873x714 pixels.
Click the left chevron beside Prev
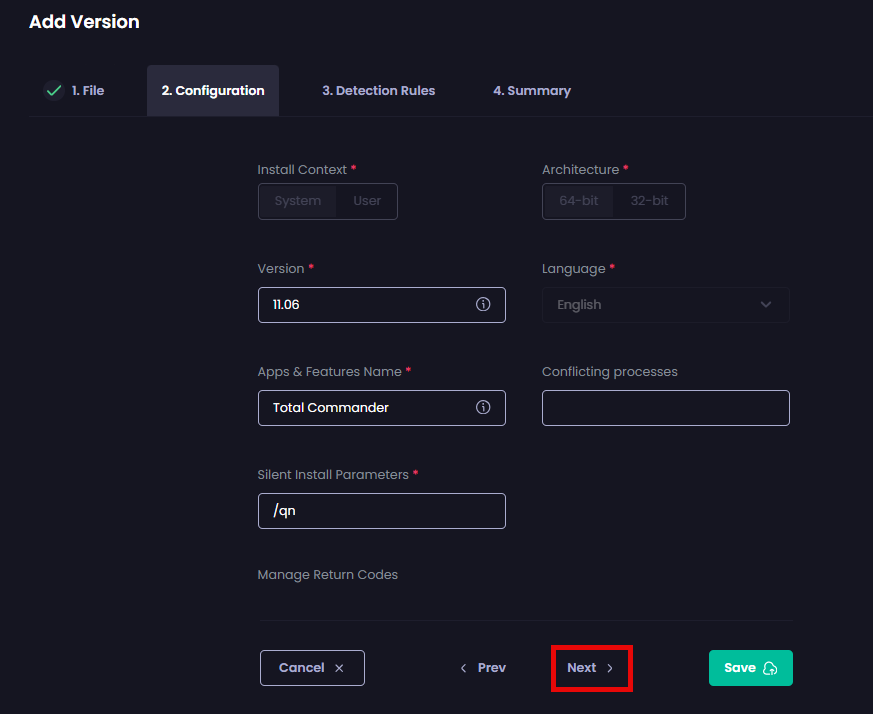tap(463, 668)
